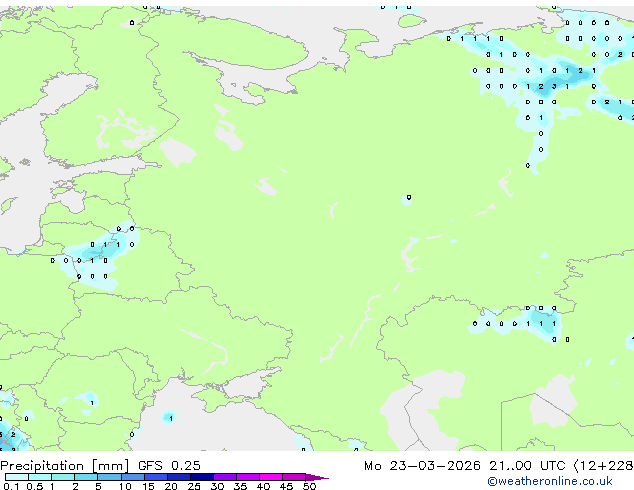Click the '0.1' legend scale label

pos(11,486)
